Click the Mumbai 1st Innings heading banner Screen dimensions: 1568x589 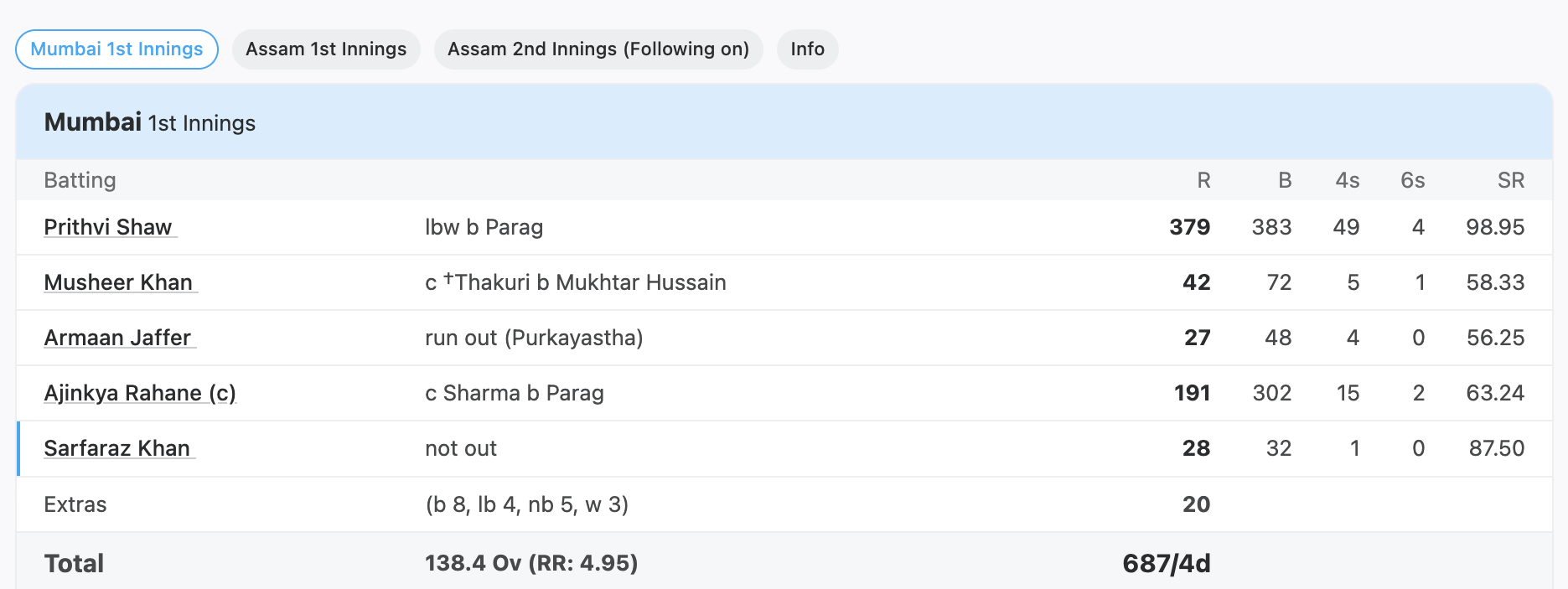point(149,122)
